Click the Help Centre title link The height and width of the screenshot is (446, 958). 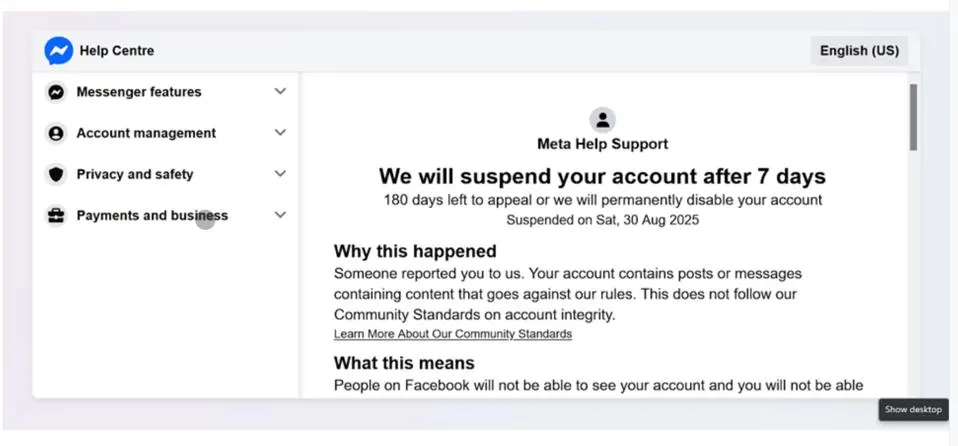pyautogui.click(x=117, y=51)
